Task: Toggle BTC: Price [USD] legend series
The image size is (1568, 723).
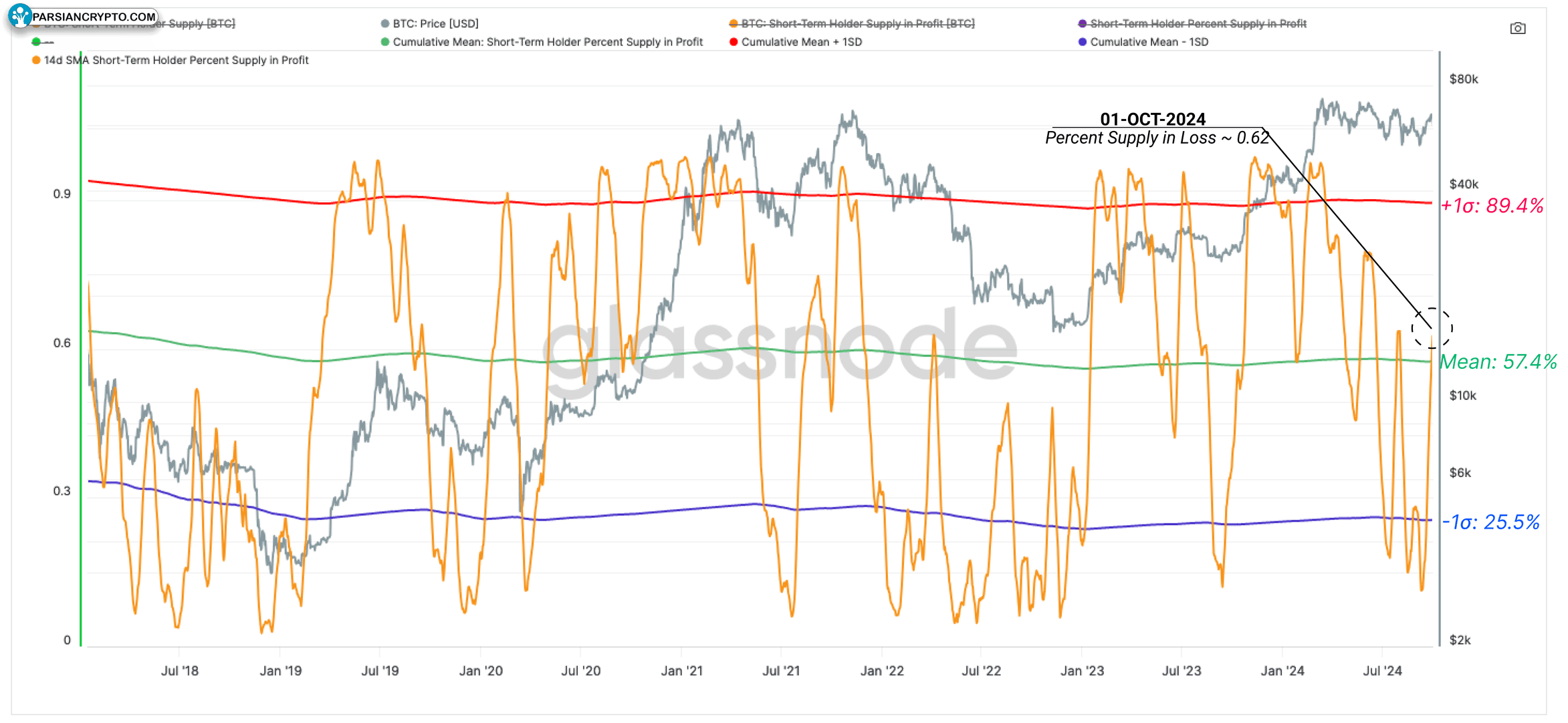Action: click(x=429, y=23)
